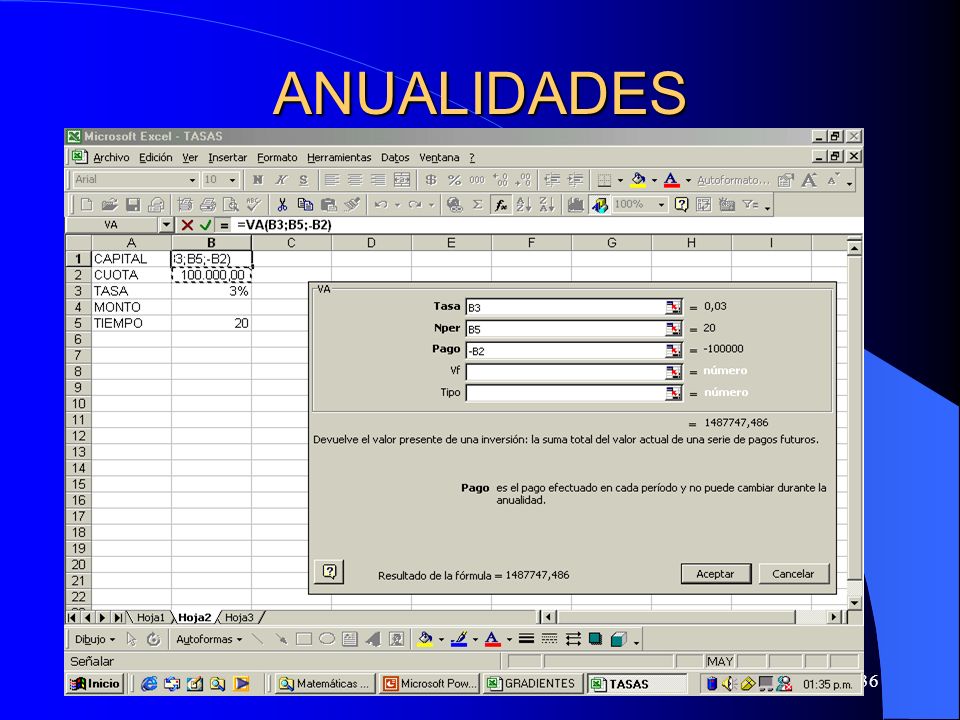Select the Rectangle drawing tool
This screenshot has height=720, width=960.
click(x=304, y=639)
